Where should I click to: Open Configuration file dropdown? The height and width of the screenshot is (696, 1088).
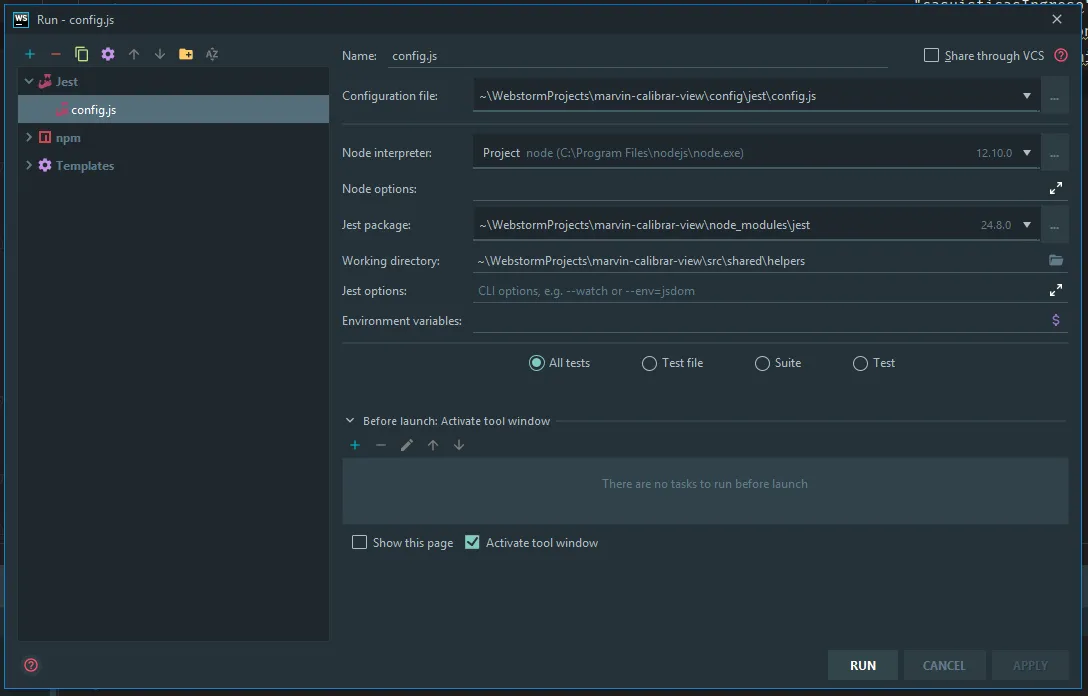(1027, 96)
